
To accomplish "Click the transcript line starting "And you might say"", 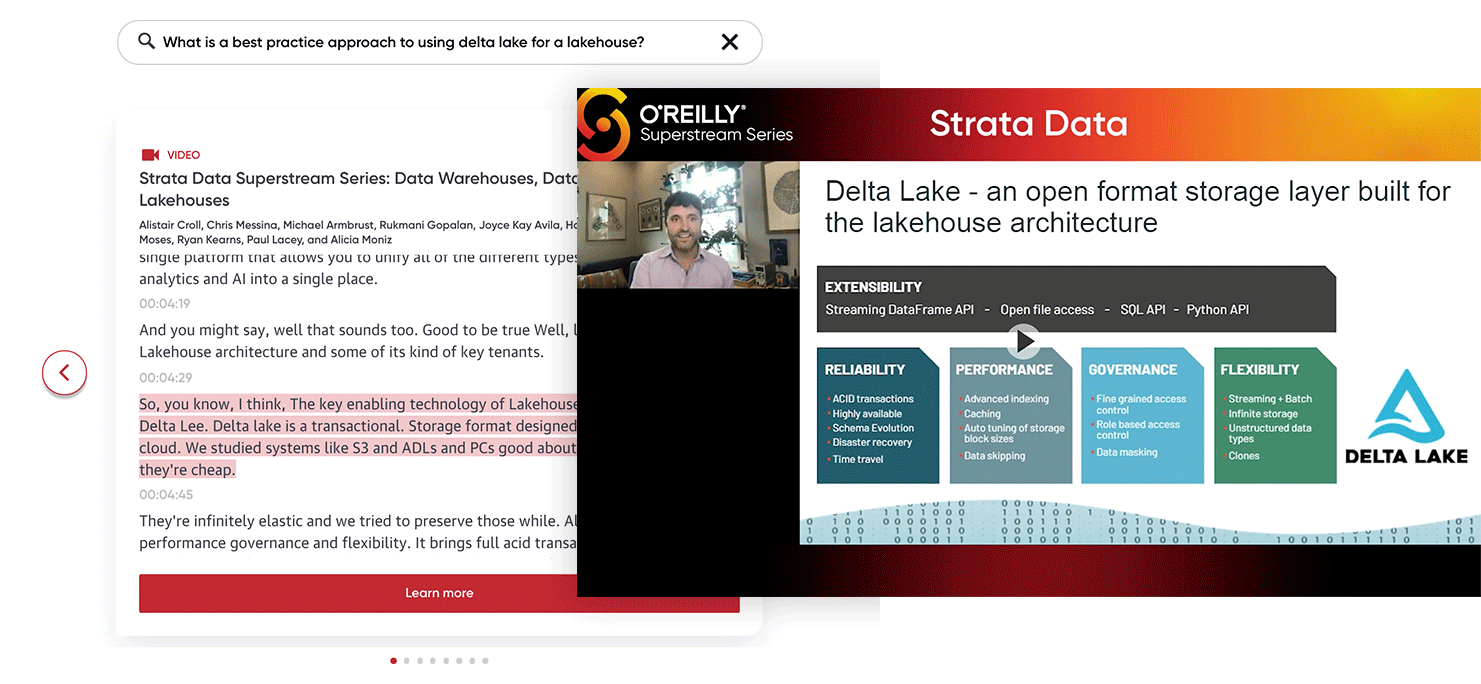I will point(358,341).
